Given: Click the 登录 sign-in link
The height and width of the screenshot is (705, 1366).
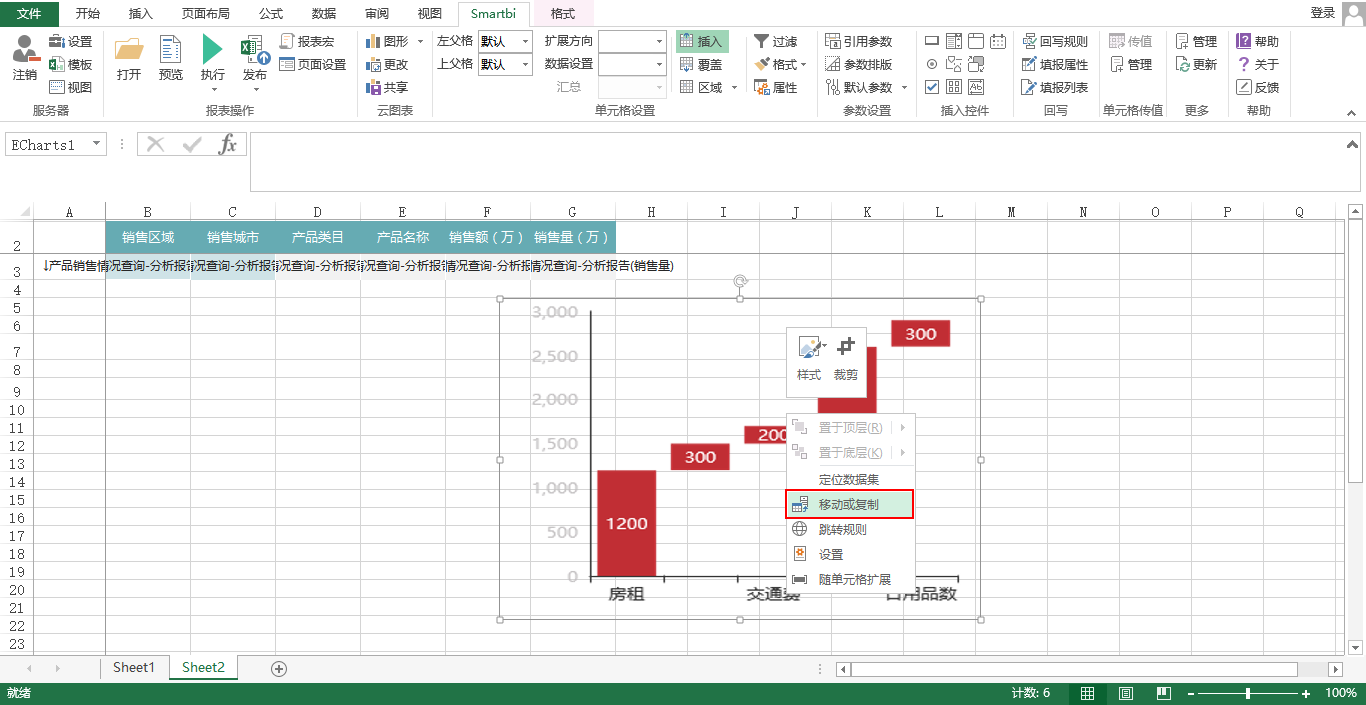Looking at the screenshot, I should [1322, 12].
